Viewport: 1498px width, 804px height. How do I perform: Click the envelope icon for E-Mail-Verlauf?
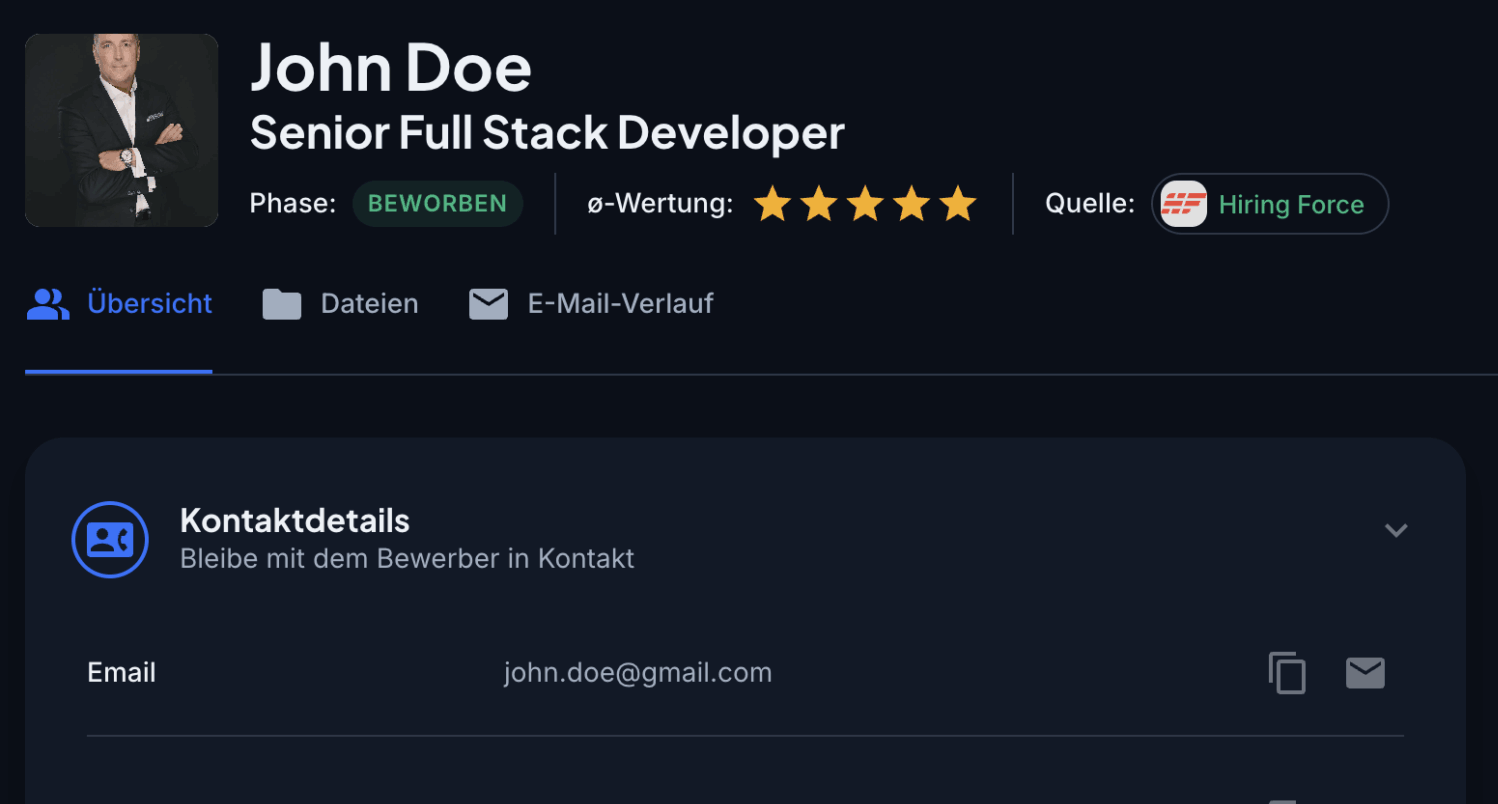(489, 304)
